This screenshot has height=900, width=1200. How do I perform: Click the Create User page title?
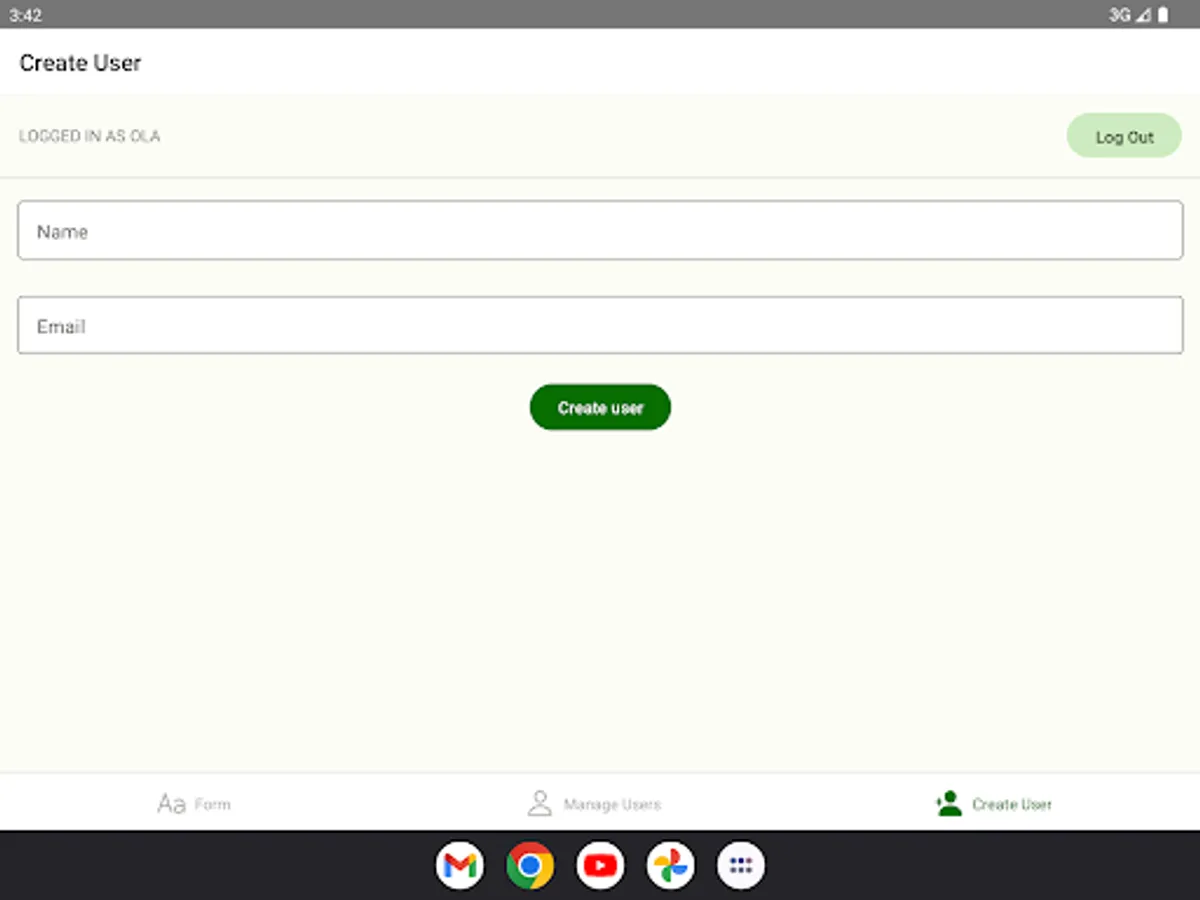(x=80, y=63)
